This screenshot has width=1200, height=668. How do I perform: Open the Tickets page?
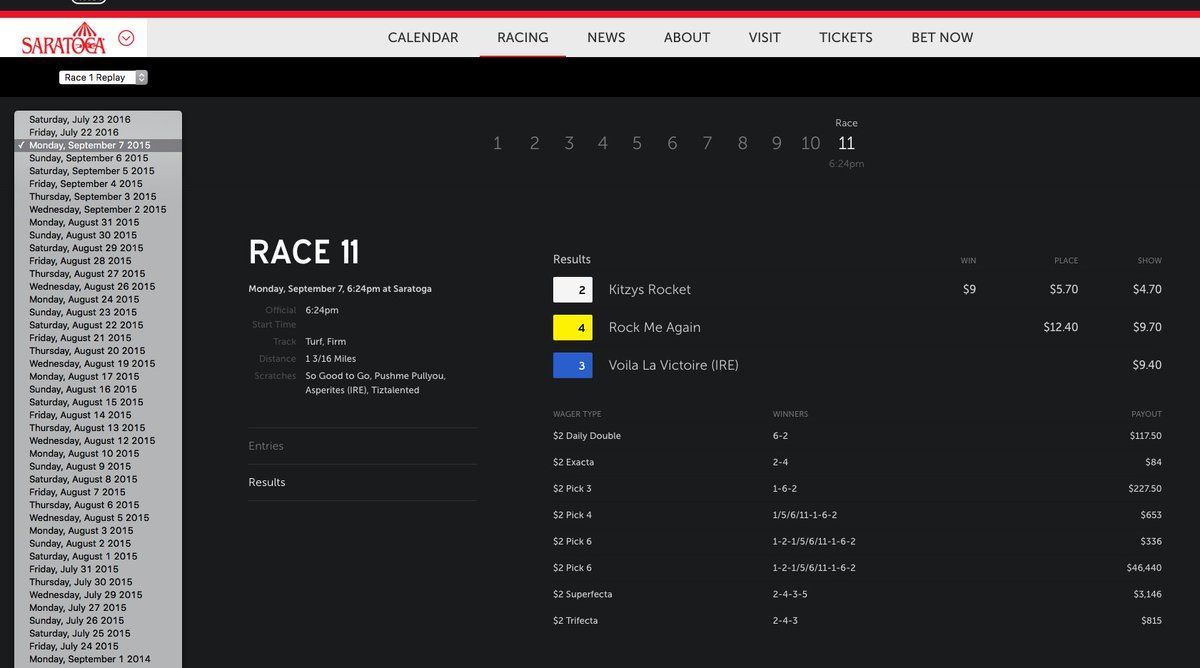tap(845, 37)
